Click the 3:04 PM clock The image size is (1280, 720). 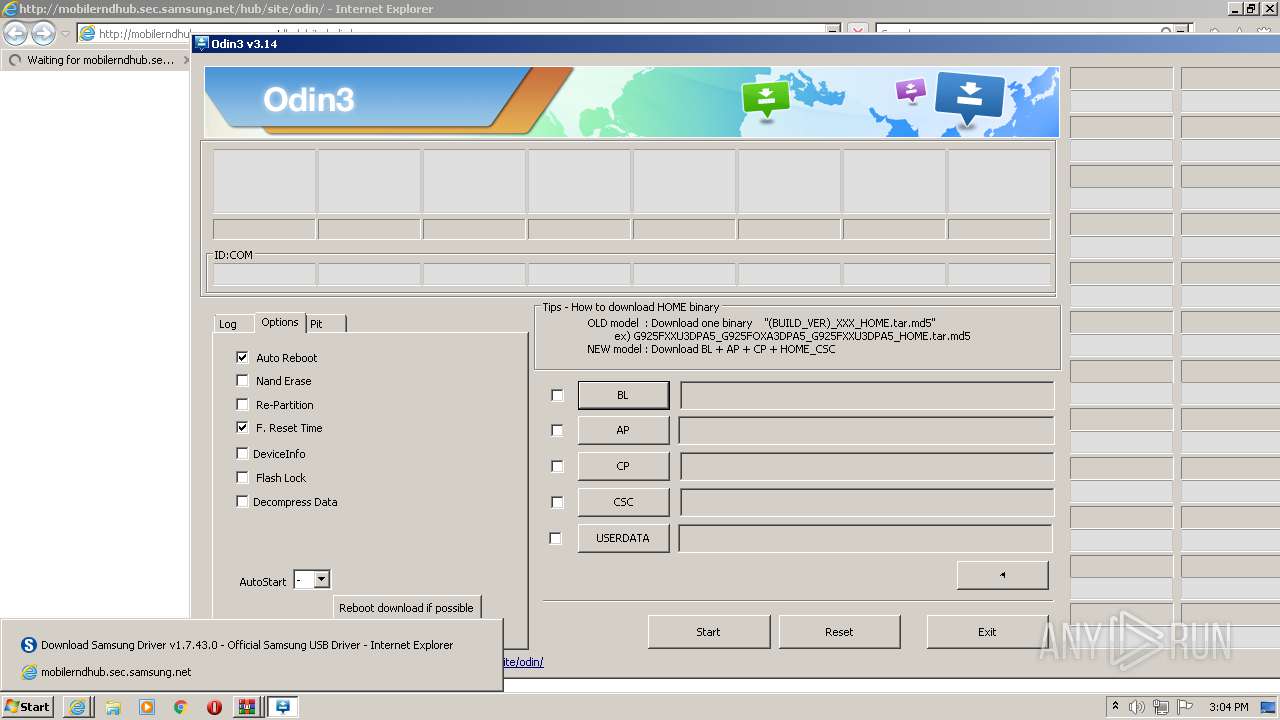[x=1228, y=707]
